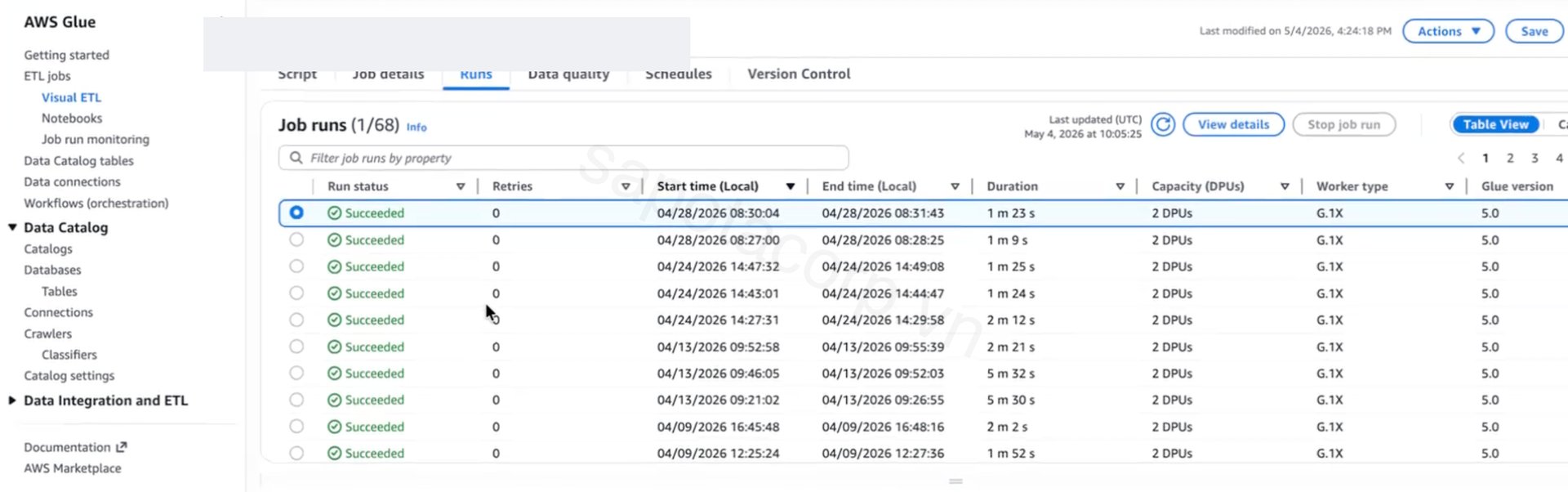
Task: Click succeeded check icon for 04/24/2026 14:47:32 run
Action: click(334, 266)
